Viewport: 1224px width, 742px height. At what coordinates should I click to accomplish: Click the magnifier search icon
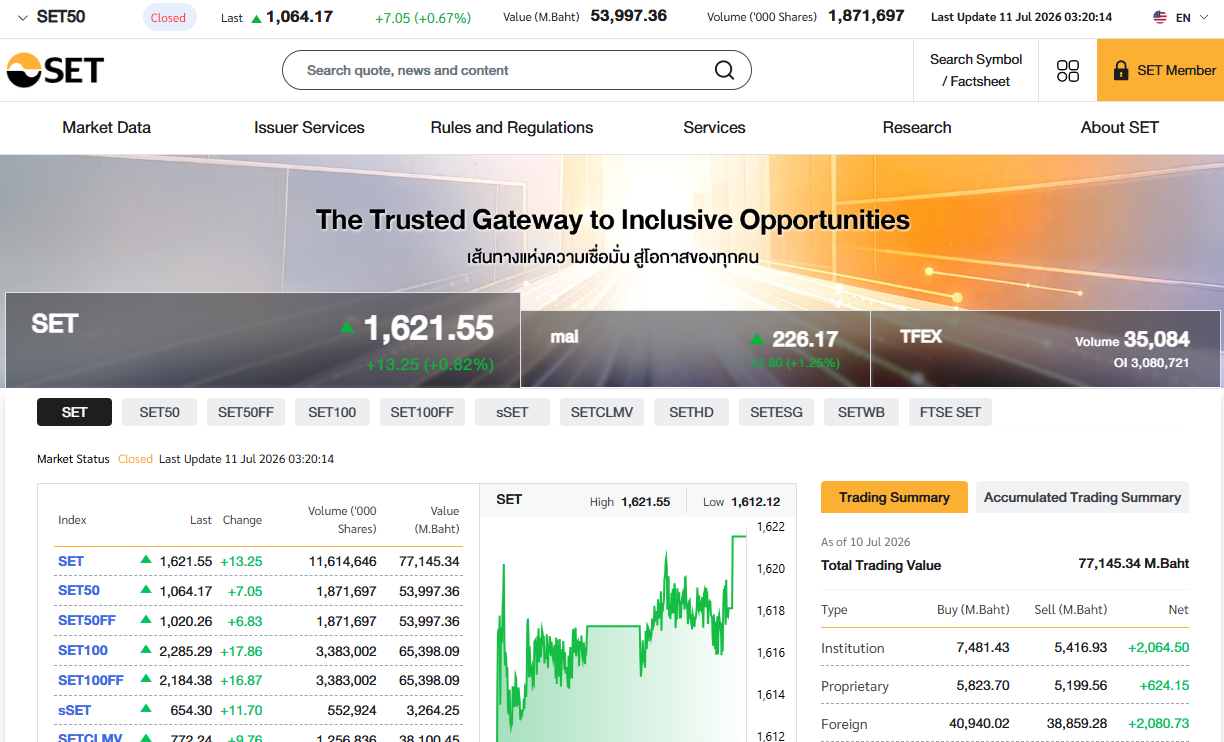click(724, 70)
